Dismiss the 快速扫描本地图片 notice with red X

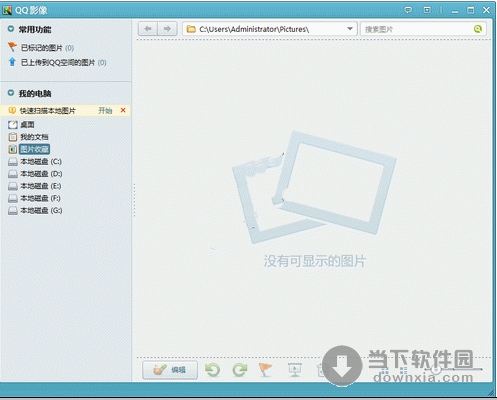pos(123,110)
